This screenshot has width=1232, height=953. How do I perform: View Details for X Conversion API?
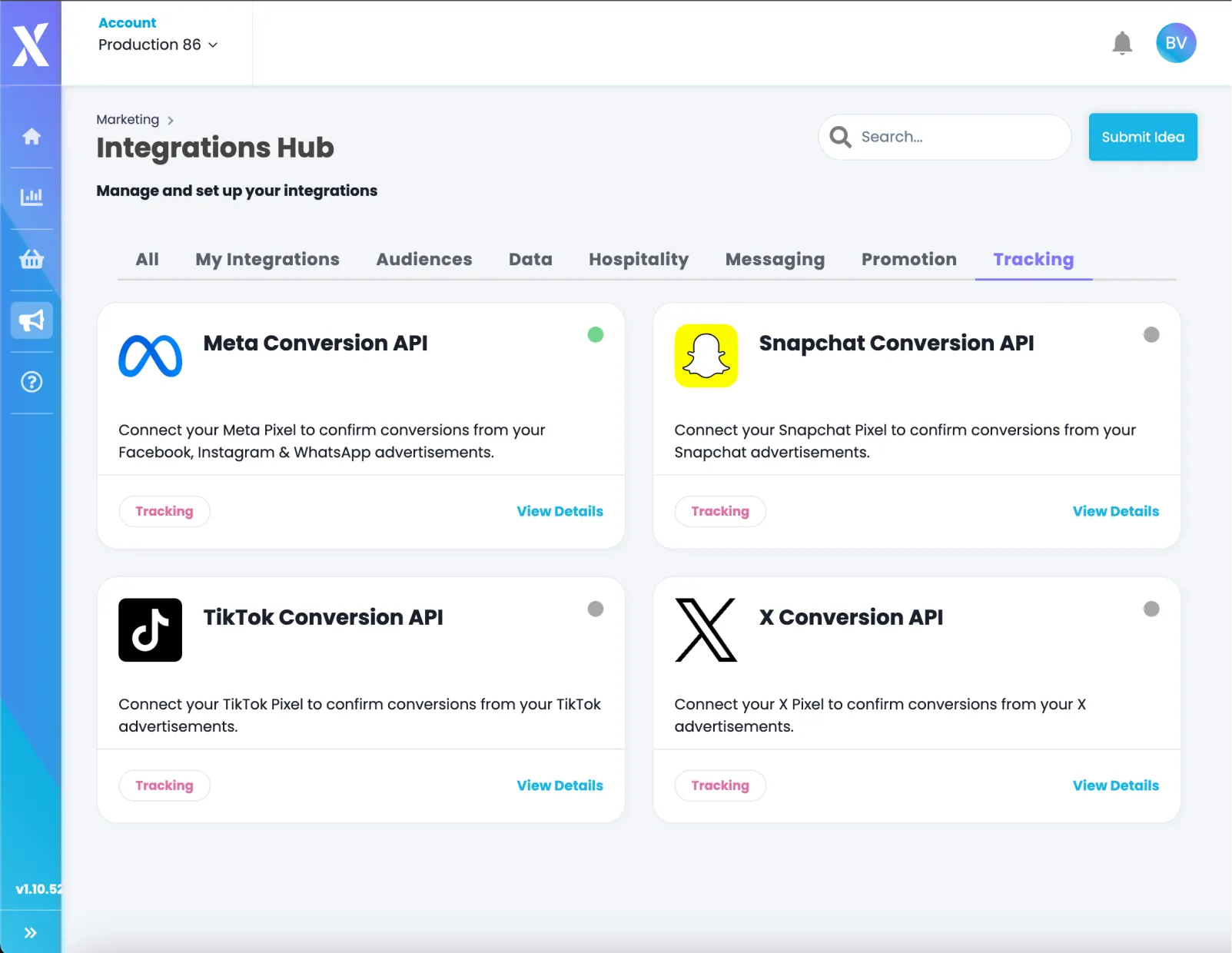(x=1115, y=785)
